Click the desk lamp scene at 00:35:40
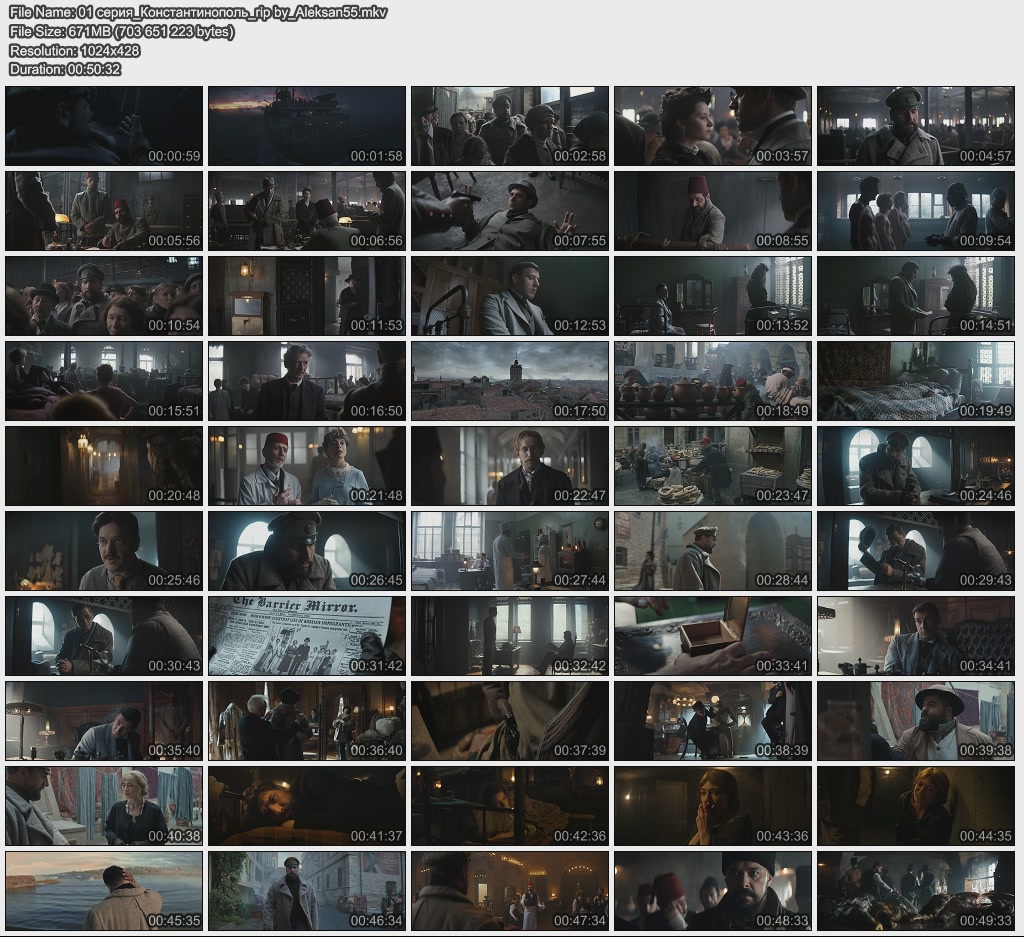The width and height of the screenshot is (1024, 937). (x=103, y=721)
